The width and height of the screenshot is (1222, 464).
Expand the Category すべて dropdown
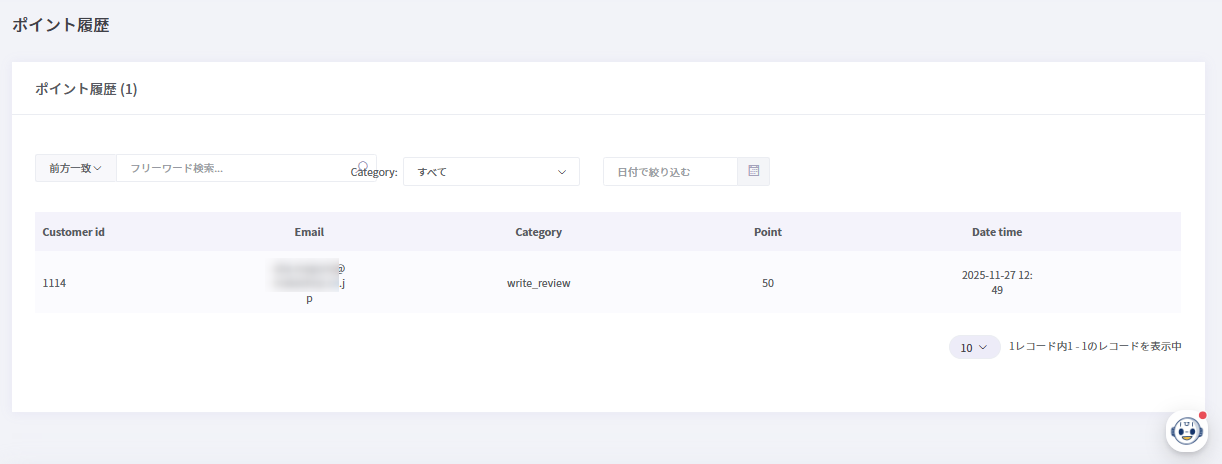pyautogui.click(x=491, y=172)
